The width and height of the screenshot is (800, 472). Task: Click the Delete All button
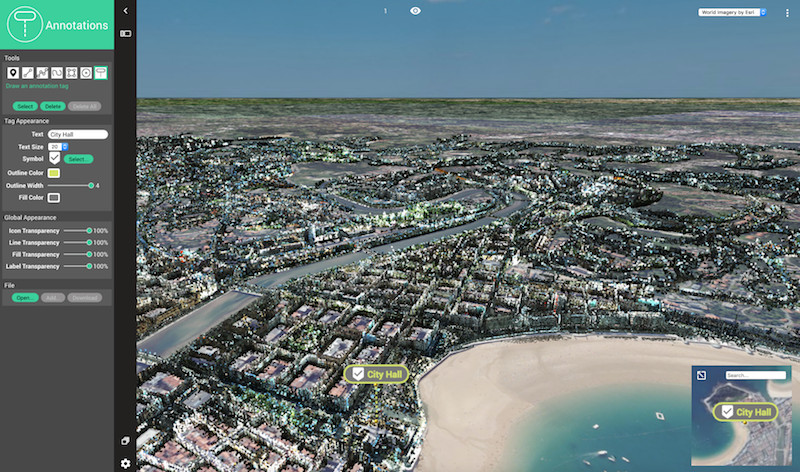[x=84, y=107]
